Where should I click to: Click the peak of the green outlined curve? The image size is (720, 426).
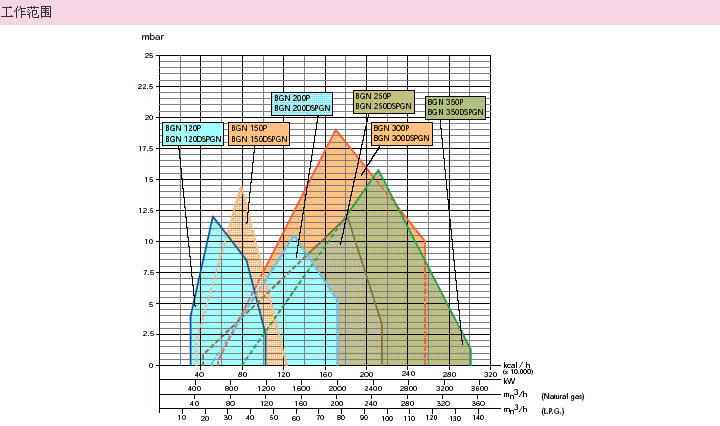[x=378, y=169]
